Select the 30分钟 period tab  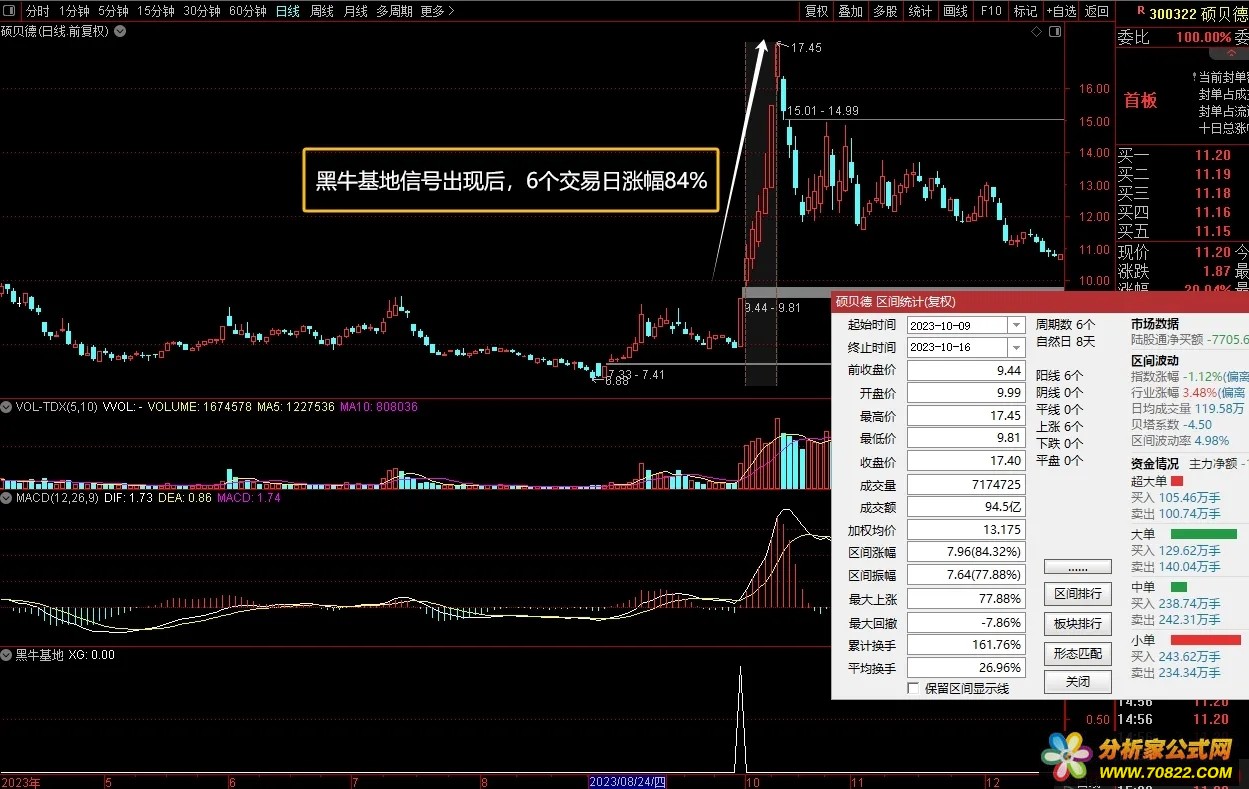[202, 11]
